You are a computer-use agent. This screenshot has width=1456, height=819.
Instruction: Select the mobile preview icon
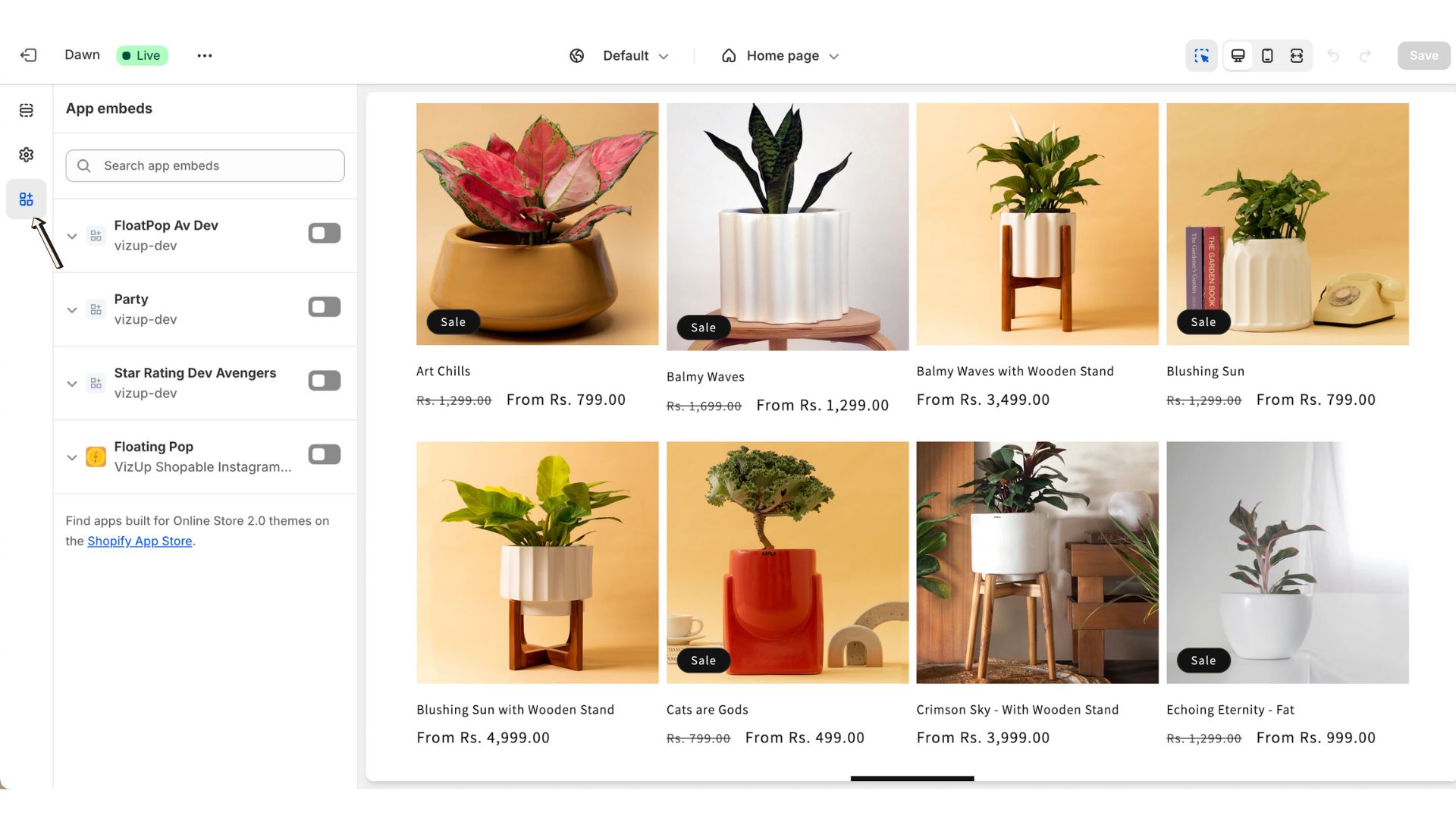click(1266, 55)
